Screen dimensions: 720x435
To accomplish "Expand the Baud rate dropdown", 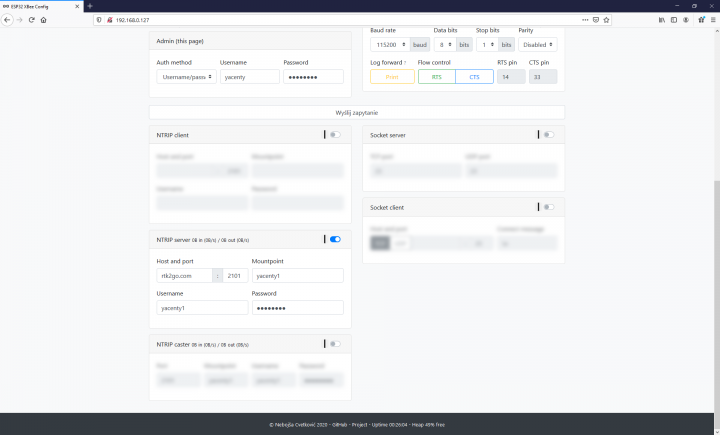I will click(389, 44).
